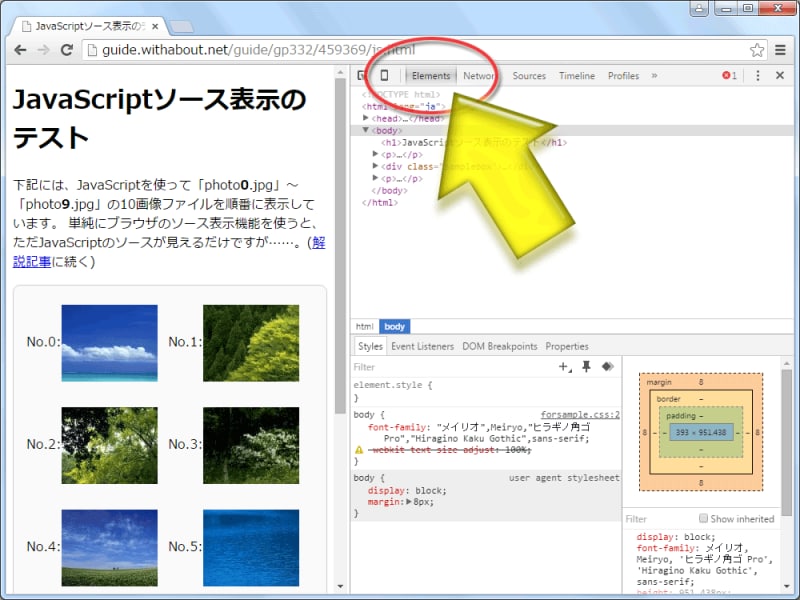Show more DevTools tabs with the chevron
The image size is (800, 600).
654,76
